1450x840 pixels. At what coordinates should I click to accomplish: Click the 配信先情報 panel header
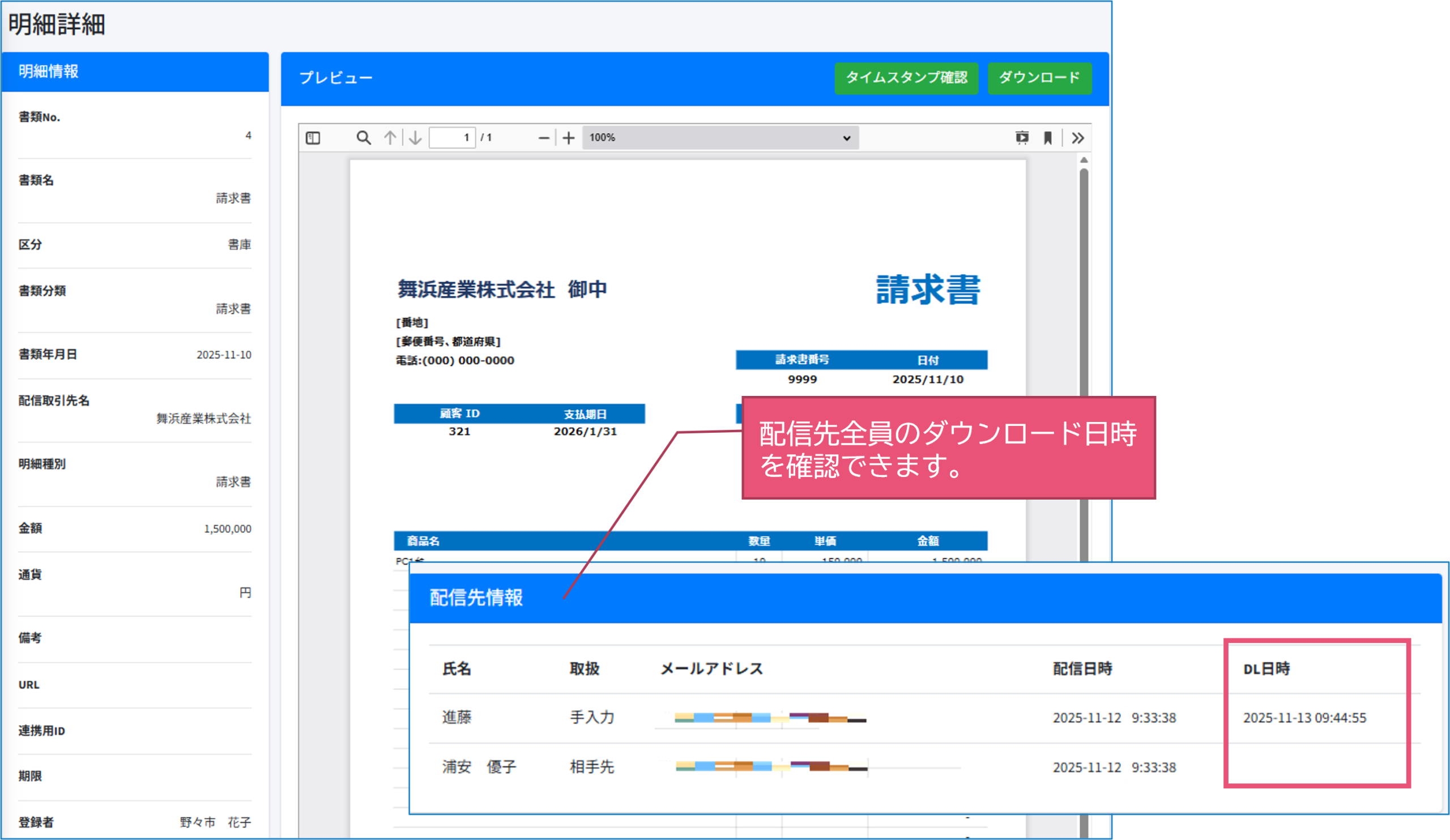tap(476, 598)
